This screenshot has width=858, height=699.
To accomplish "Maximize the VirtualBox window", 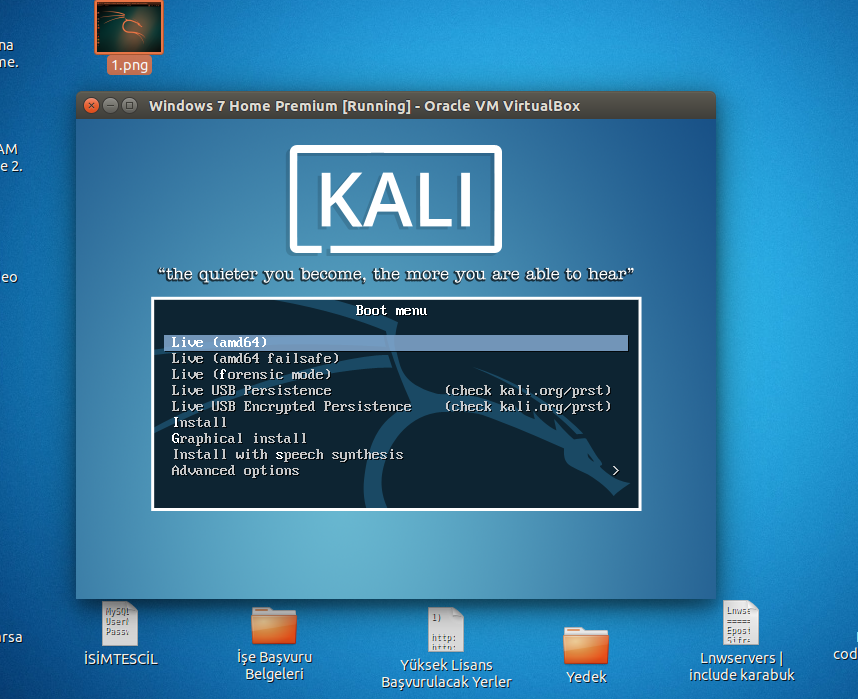I will click(x=129, y=105).
